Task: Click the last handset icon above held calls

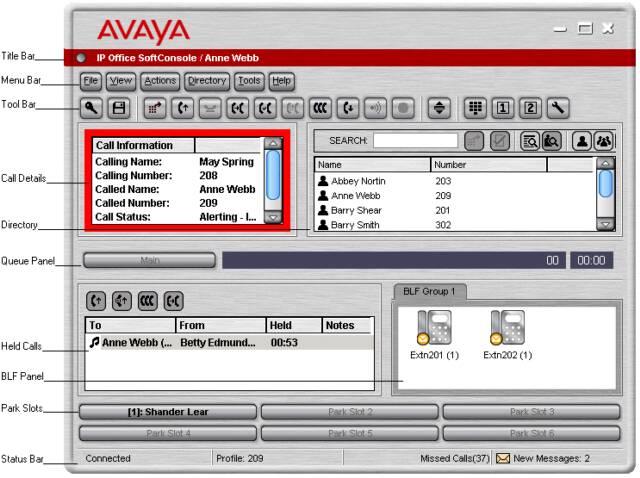Action: (173, 301)
